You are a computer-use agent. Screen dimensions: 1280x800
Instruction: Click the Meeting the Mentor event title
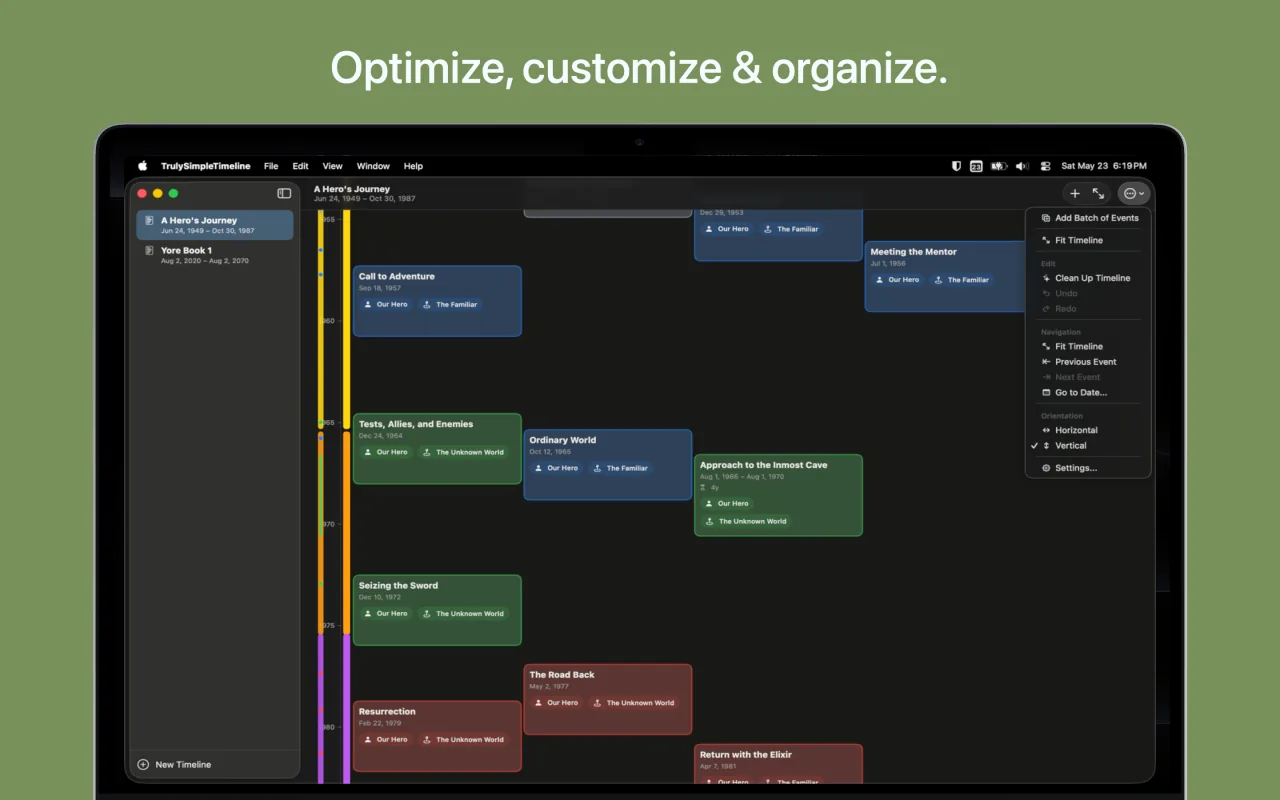coord(913,252)
